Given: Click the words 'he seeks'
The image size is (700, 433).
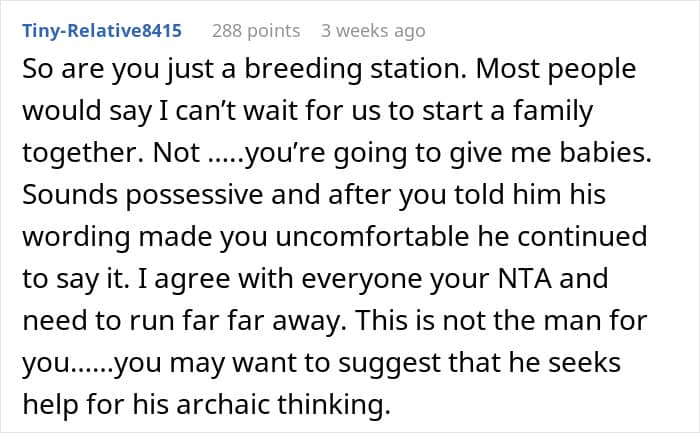Looking at the screenshot, I should click(570, 362).
